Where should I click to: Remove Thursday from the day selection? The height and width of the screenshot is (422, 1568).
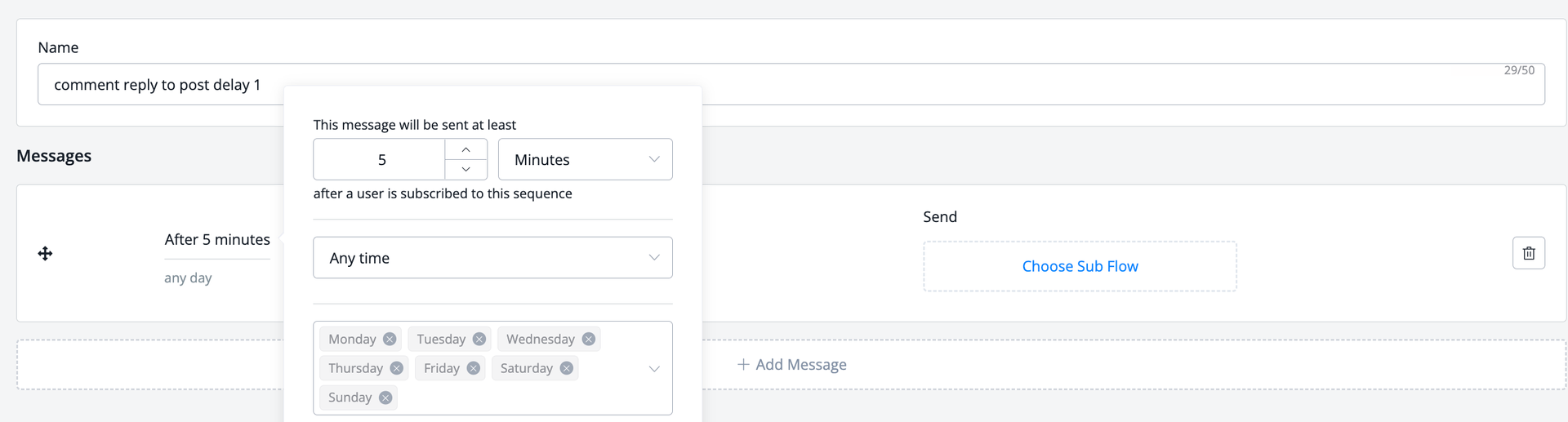coord(396,368)
